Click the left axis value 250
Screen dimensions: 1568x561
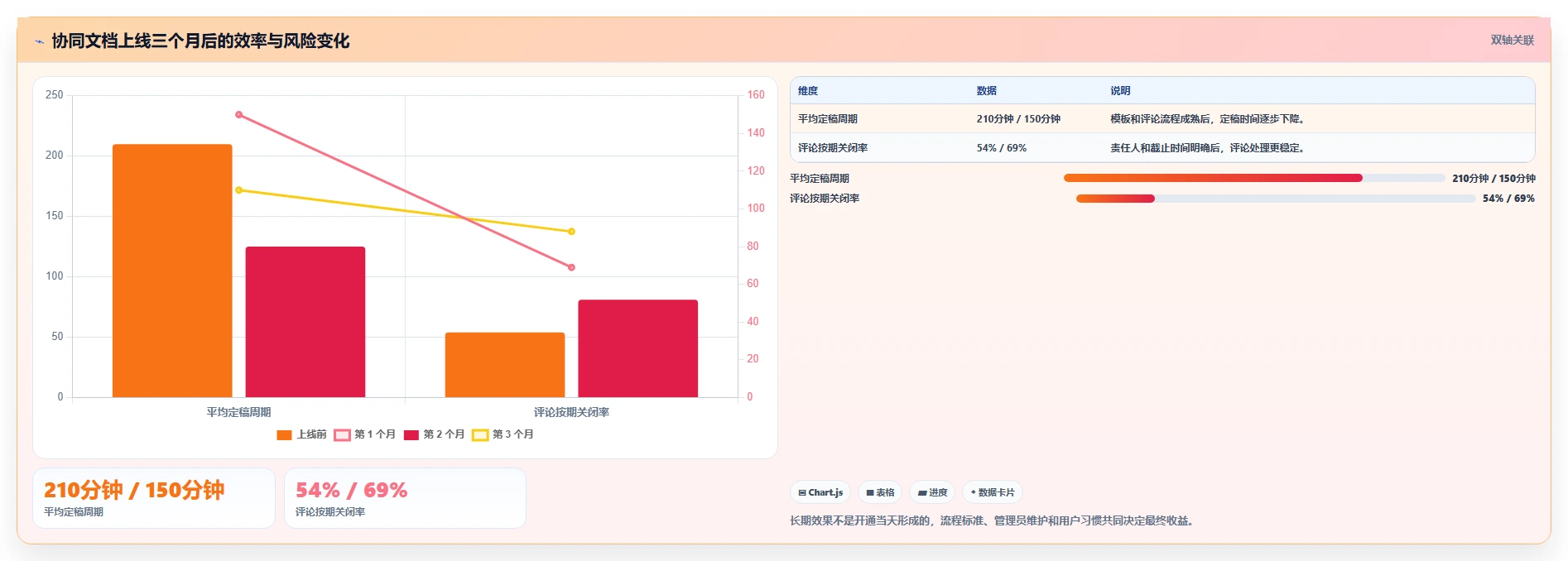pyautogui.click(x=55, y=95)
